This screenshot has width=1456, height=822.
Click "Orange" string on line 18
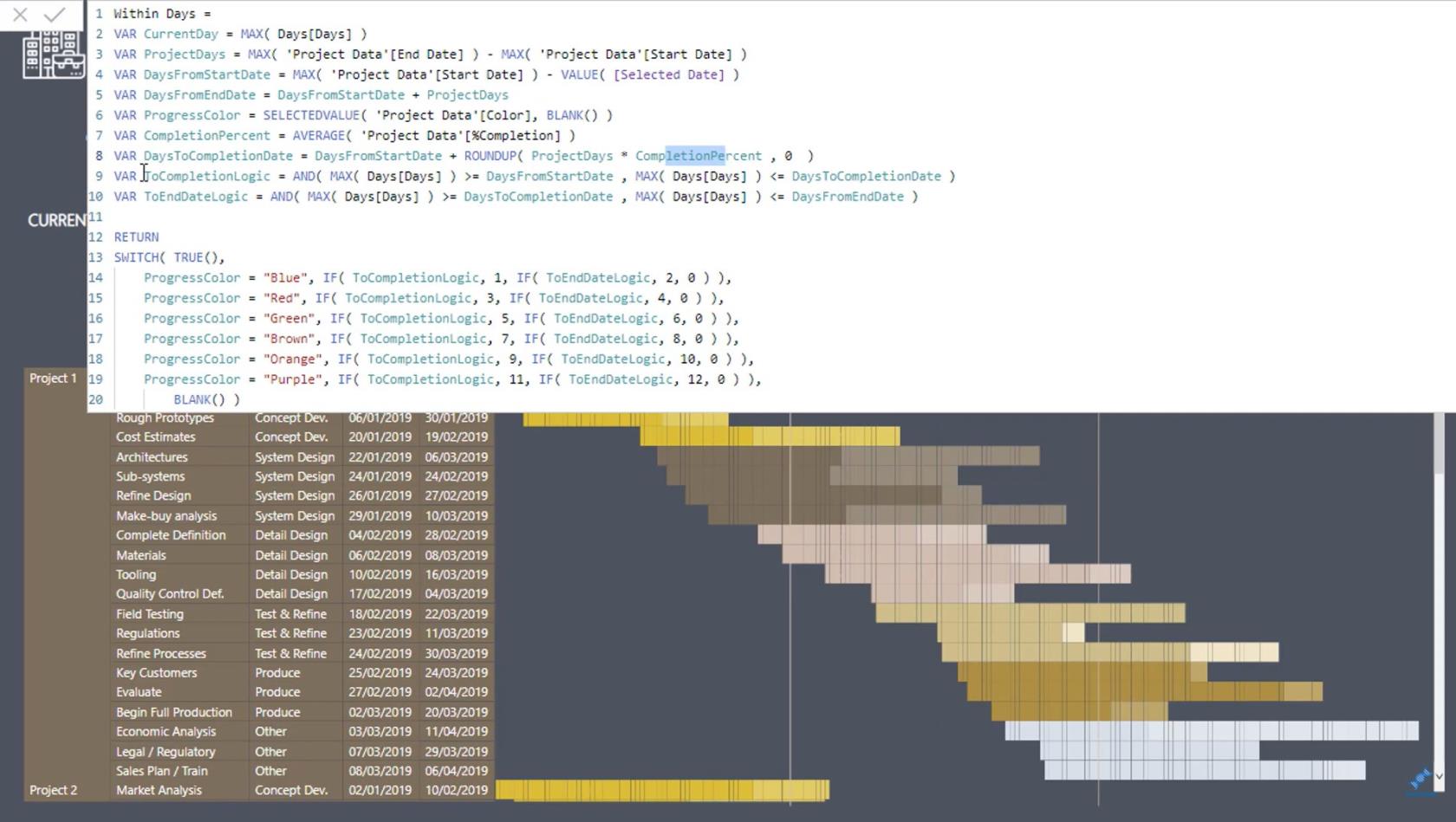click(292, 359)
